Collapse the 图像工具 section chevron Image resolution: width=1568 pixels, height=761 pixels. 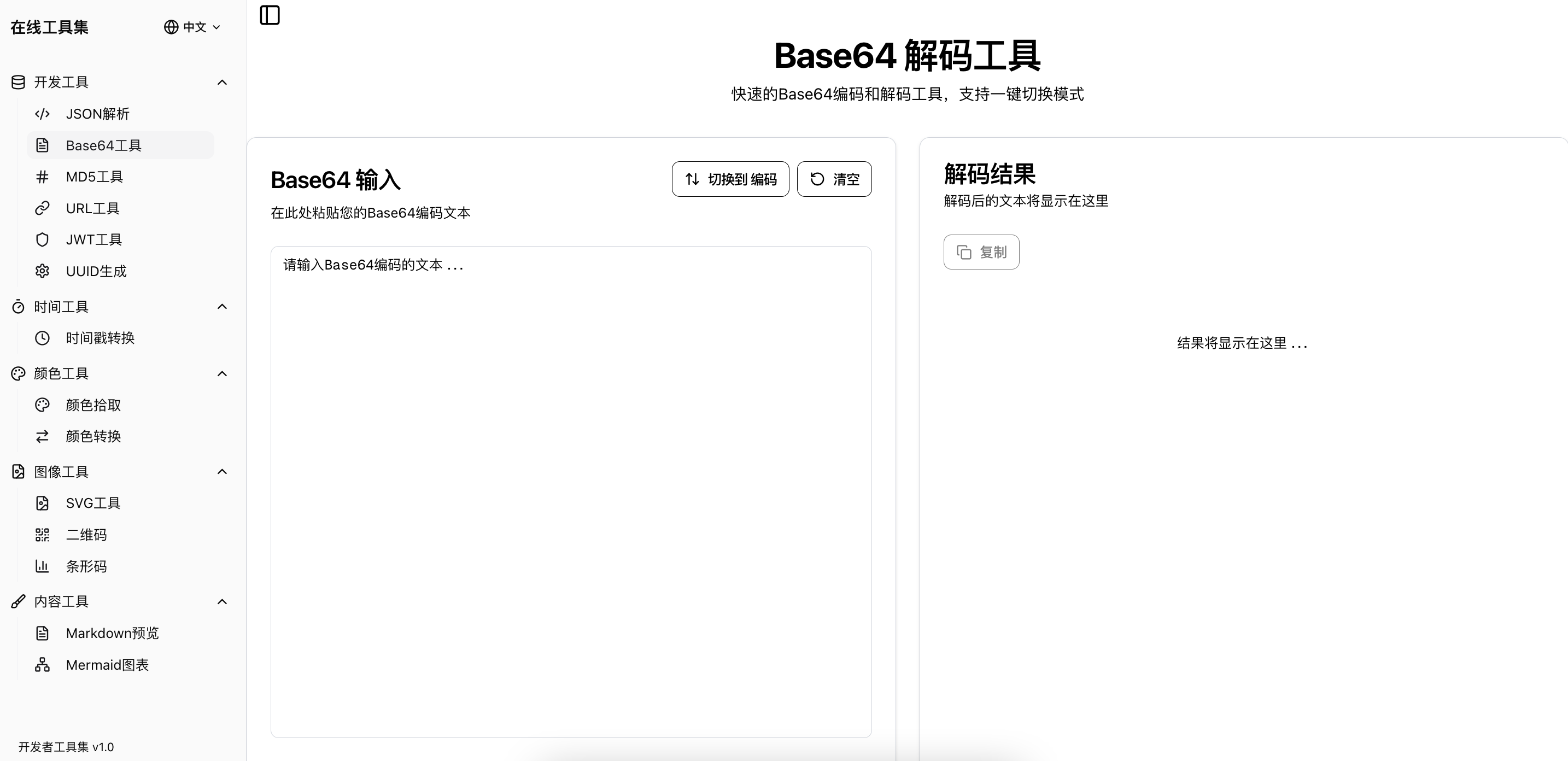pyautogui.click(x=222, y=472)
